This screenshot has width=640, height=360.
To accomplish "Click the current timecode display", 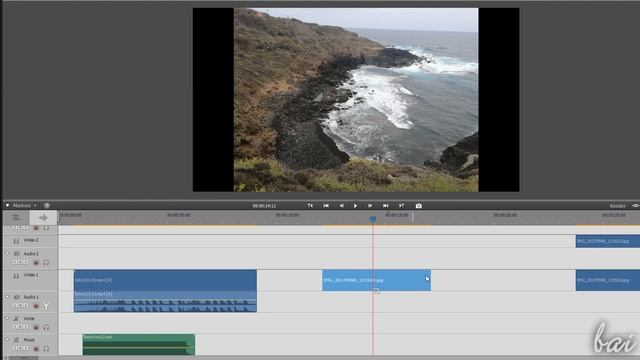I will coord(264,206).
